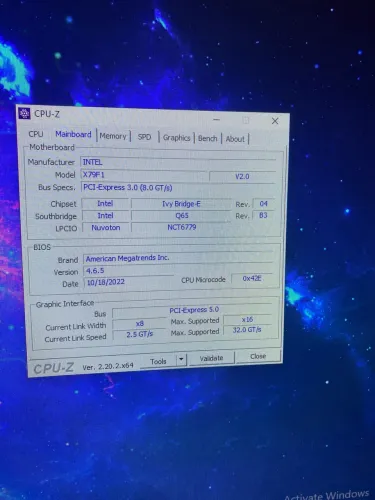Go to the Bench tab
This screenshot has width=375, height=500.
coord(207,138)
